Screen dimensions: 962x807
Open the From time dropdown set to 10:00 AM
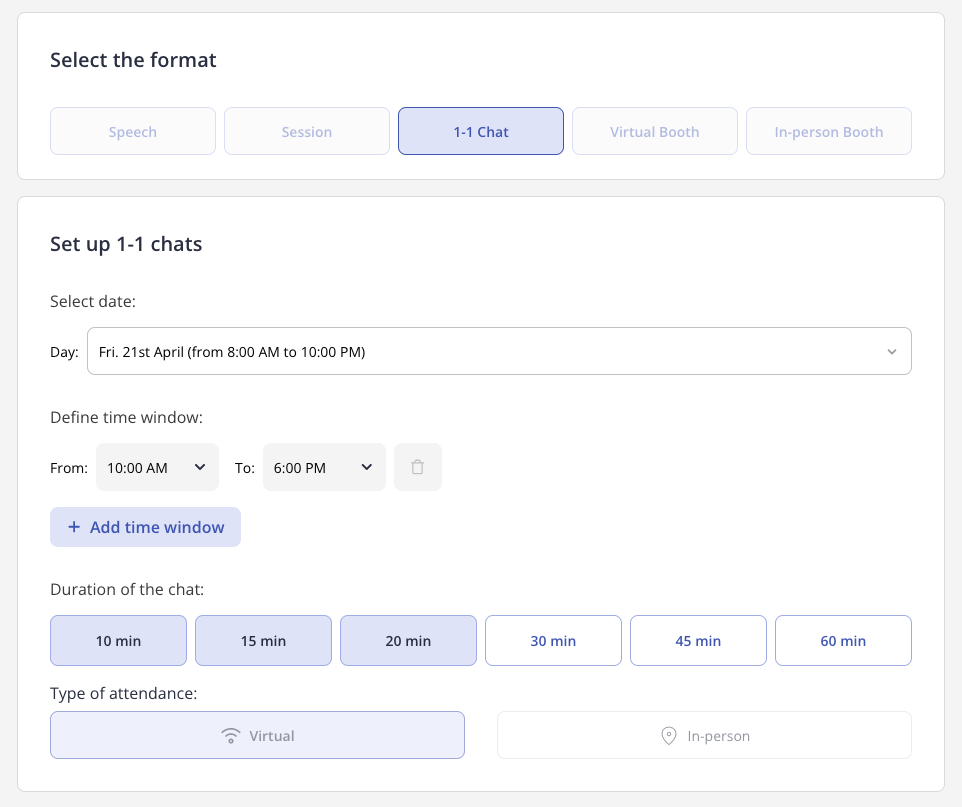pyautogui.click(x=157, y=467)
